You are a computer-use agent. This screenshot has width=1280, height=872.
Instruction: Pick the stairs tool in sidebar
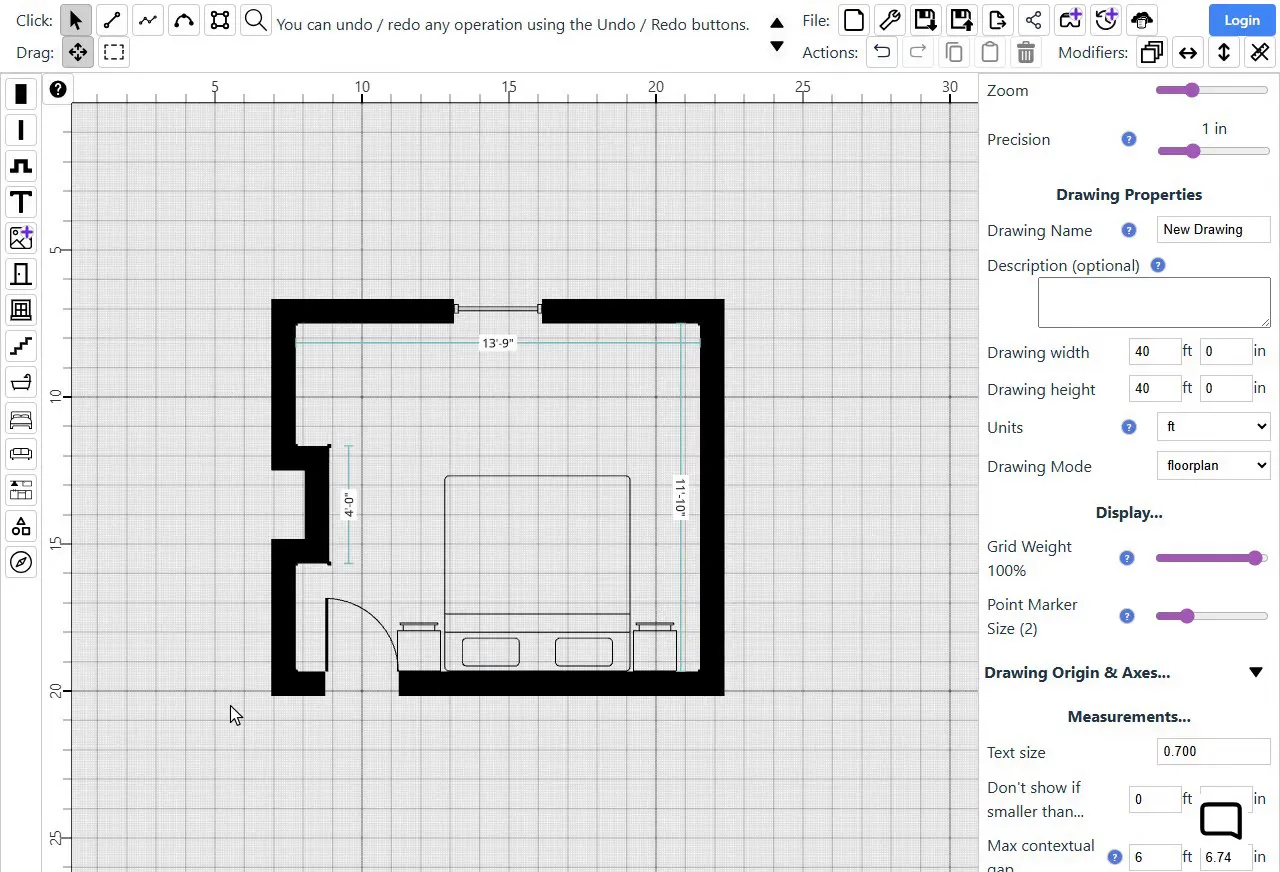point(21,346)
